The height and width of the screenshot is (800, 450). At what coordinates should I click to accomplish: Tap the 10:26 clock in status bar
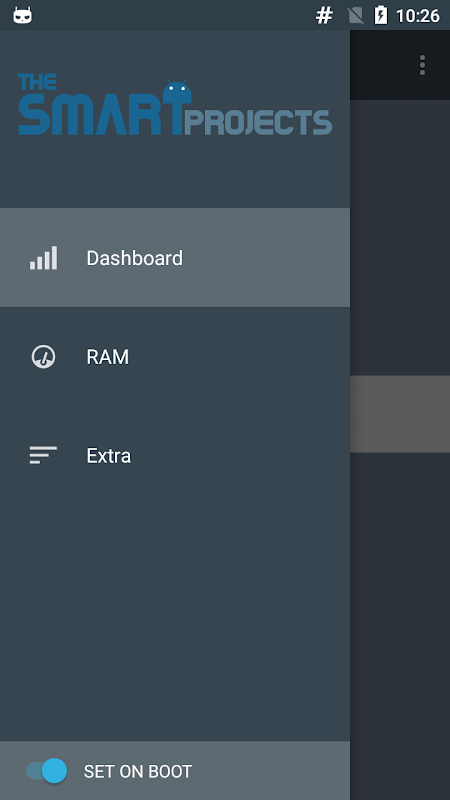coord(418,16)
